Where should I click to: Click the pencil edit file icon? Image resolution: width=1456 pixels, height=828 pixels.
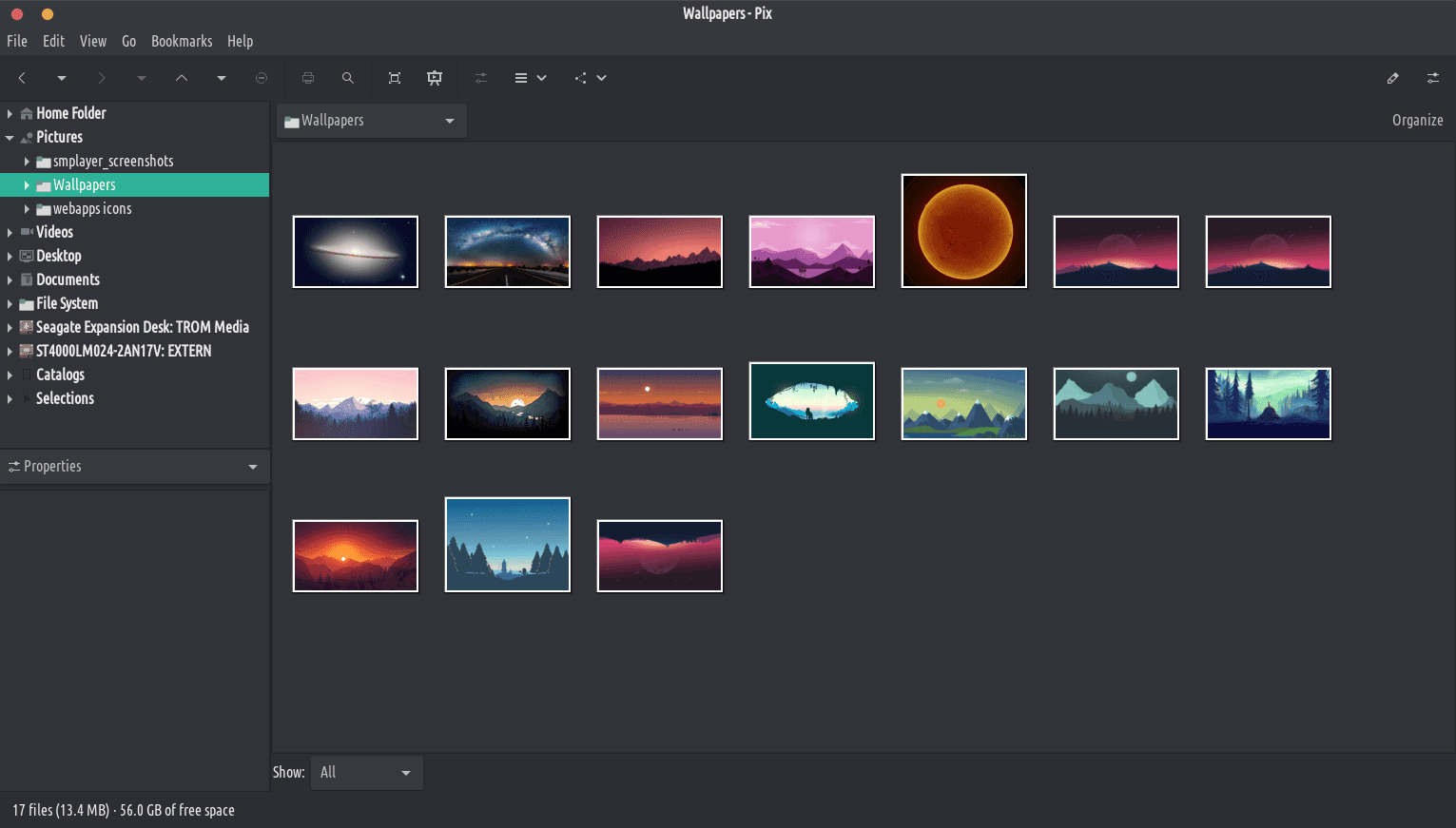(x=1392, y=78)
